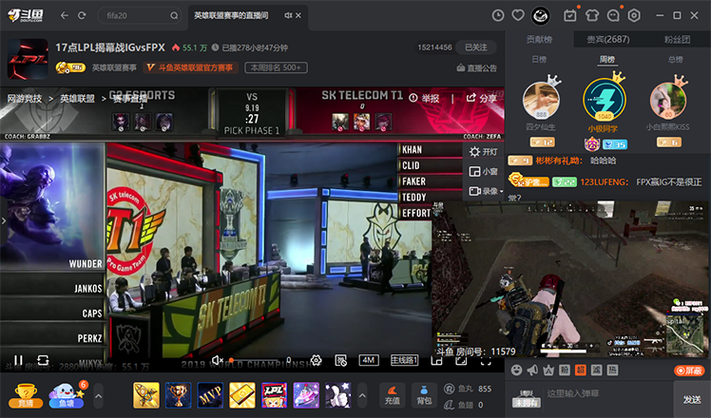Focus the danmaku chat input field
This screenshot has width=711, height=418.
(x=608, y=394)
